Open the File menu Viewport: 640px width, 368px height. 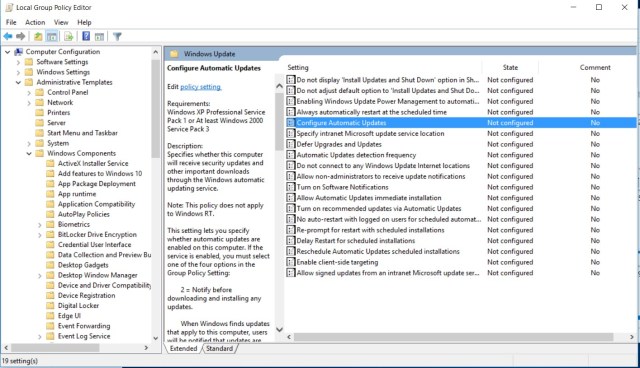coord(11,22)
